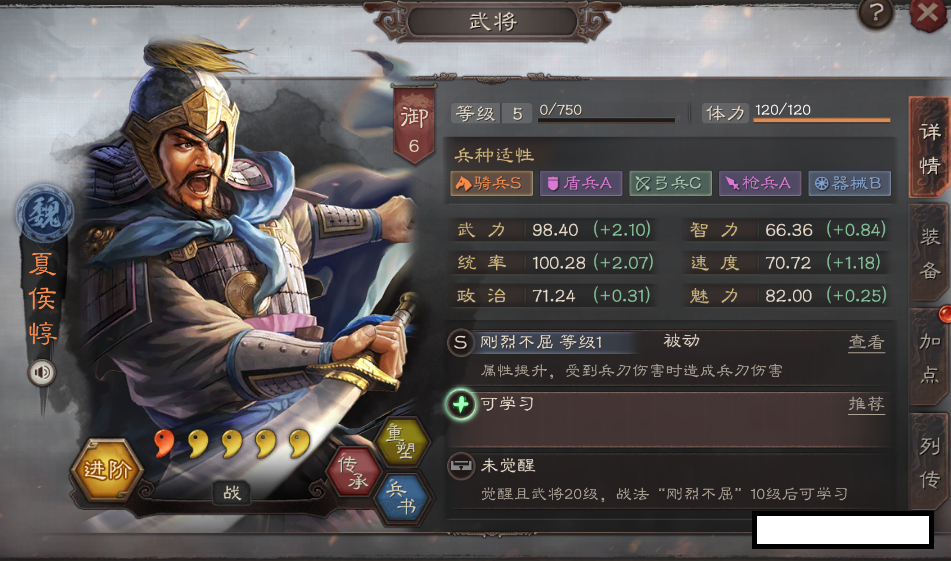Open the 传承 red hexagon icon
Image resolution: width=951 pixels, height=561 pixels.
coord(353,473)
